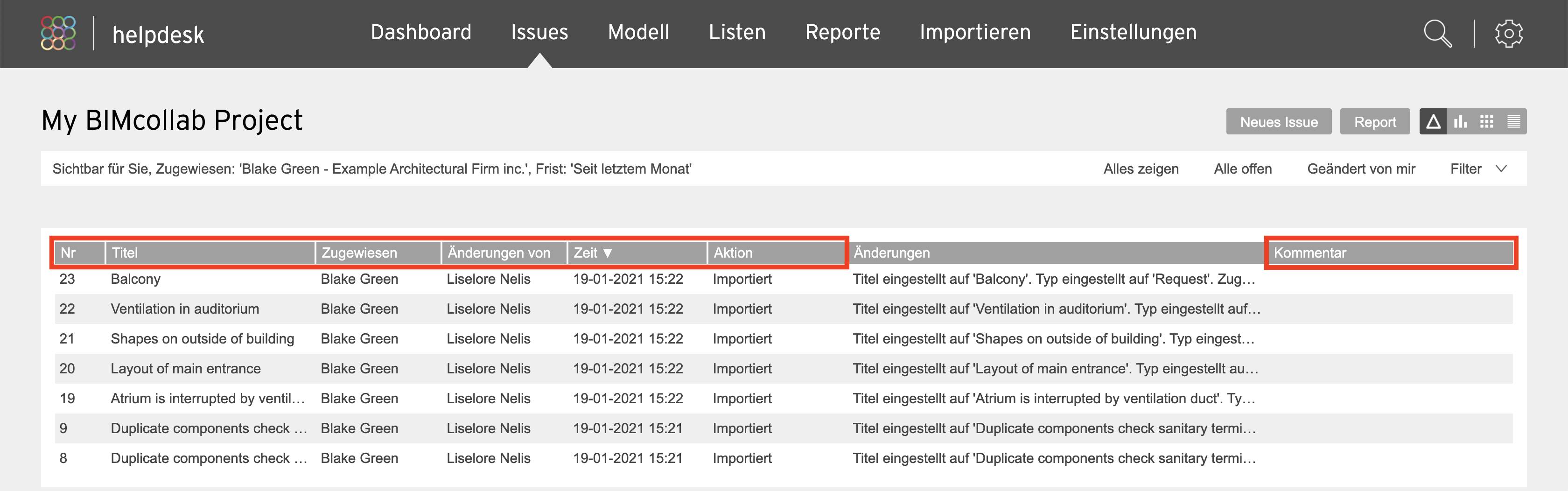Click issue number 22 cell
Screen dimensions: 1568x491
tap(67, 309)
